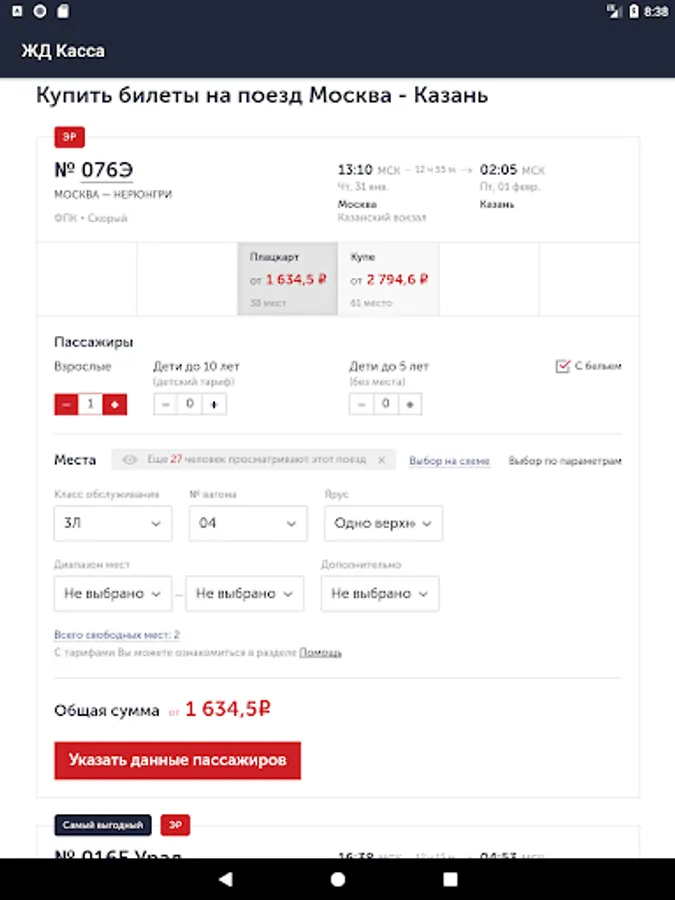Image resolution: width=675 pixels, height=900 pixels.
Task: Open the 'Выбор на схеме' link
Action: [449, 461]
